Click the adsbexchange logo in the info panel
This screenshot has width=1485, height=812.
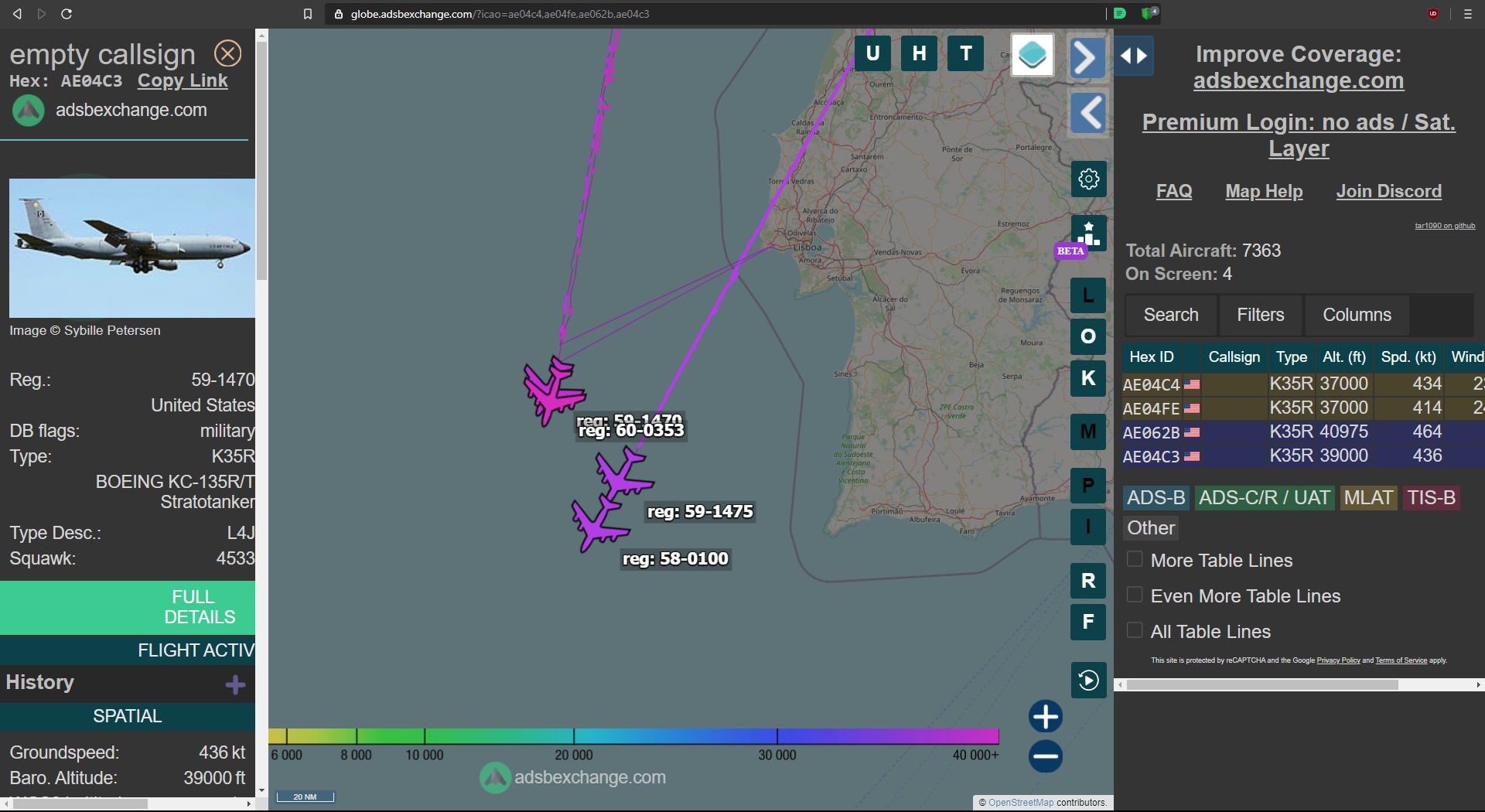pos(29,111)
